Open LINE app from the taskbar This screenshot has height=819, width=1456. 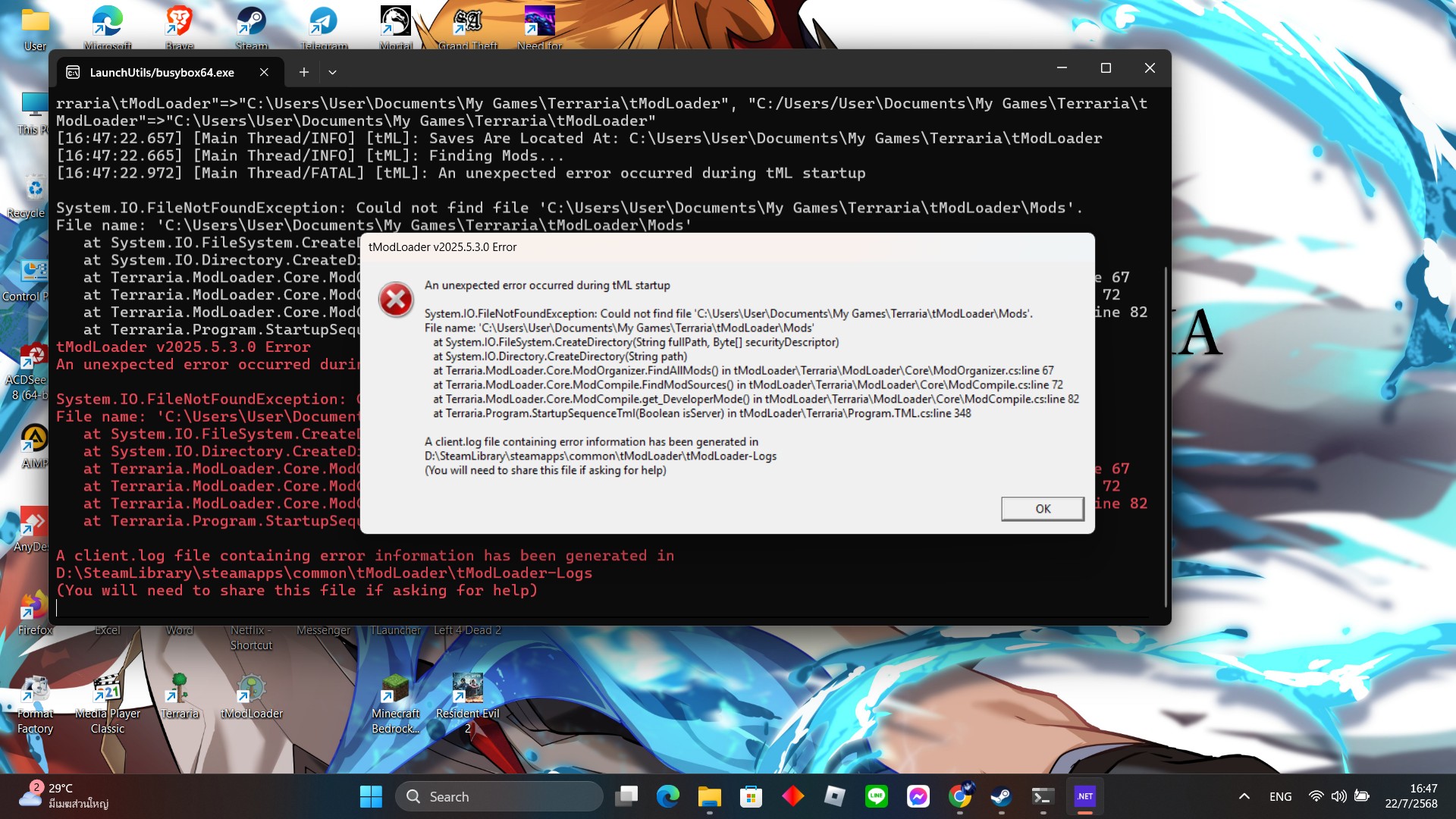click(877, 796)
